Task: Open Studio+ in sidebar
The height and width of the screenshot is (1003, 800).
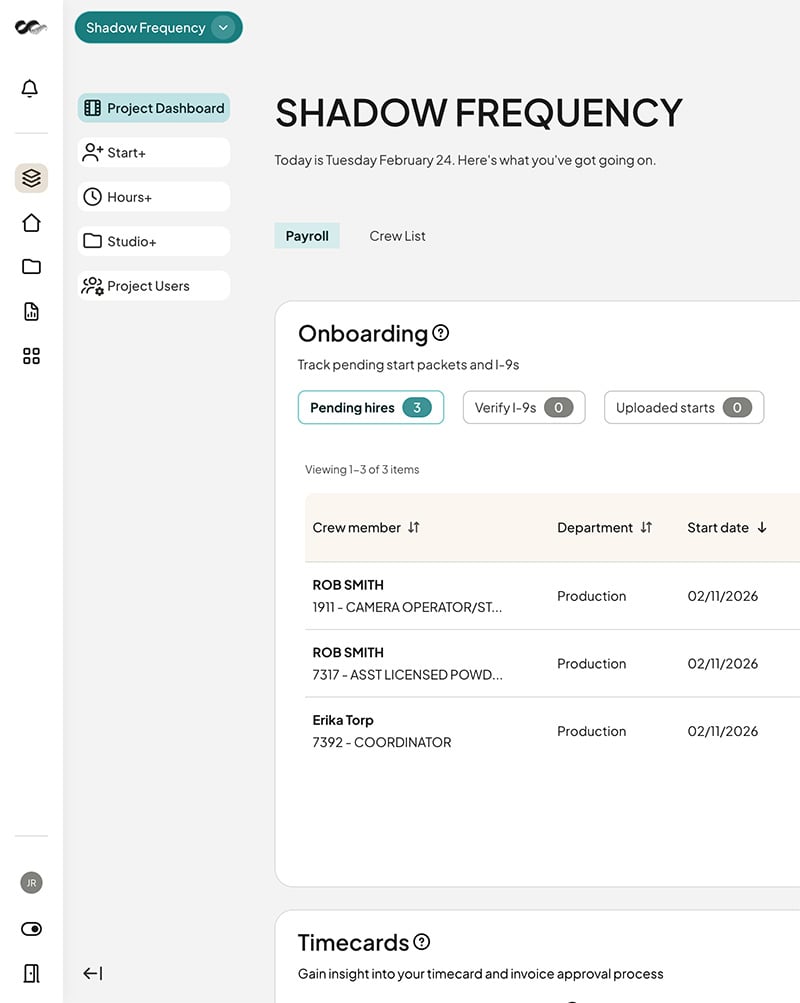Action: point(153,241)
